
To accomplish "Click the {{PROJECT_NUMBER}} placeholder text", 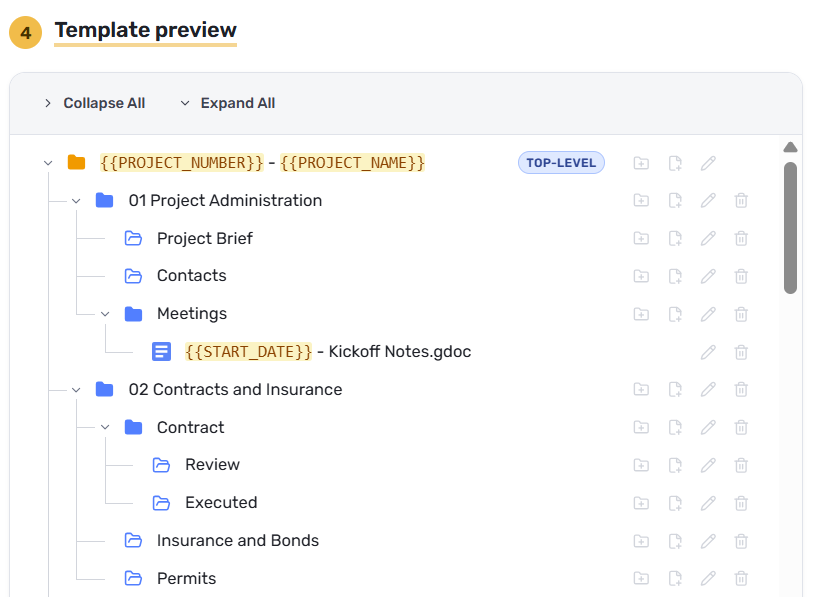I will click(181, 163).
